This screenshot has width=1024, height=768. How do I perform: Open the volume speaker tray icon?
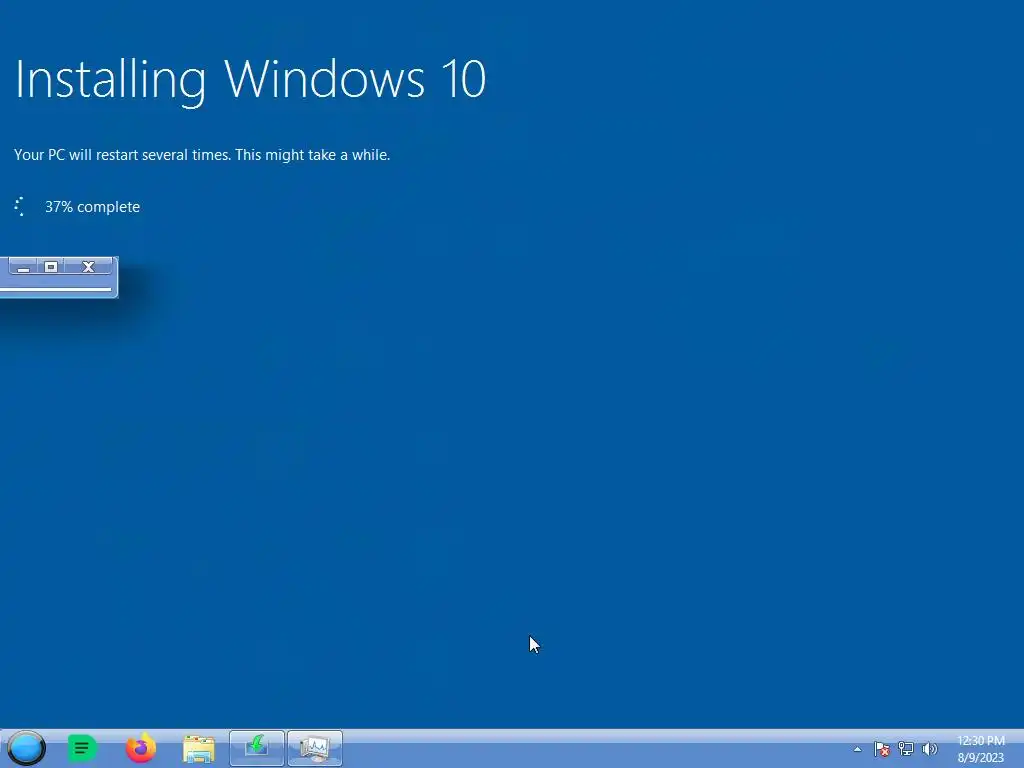tap(929, 749)
